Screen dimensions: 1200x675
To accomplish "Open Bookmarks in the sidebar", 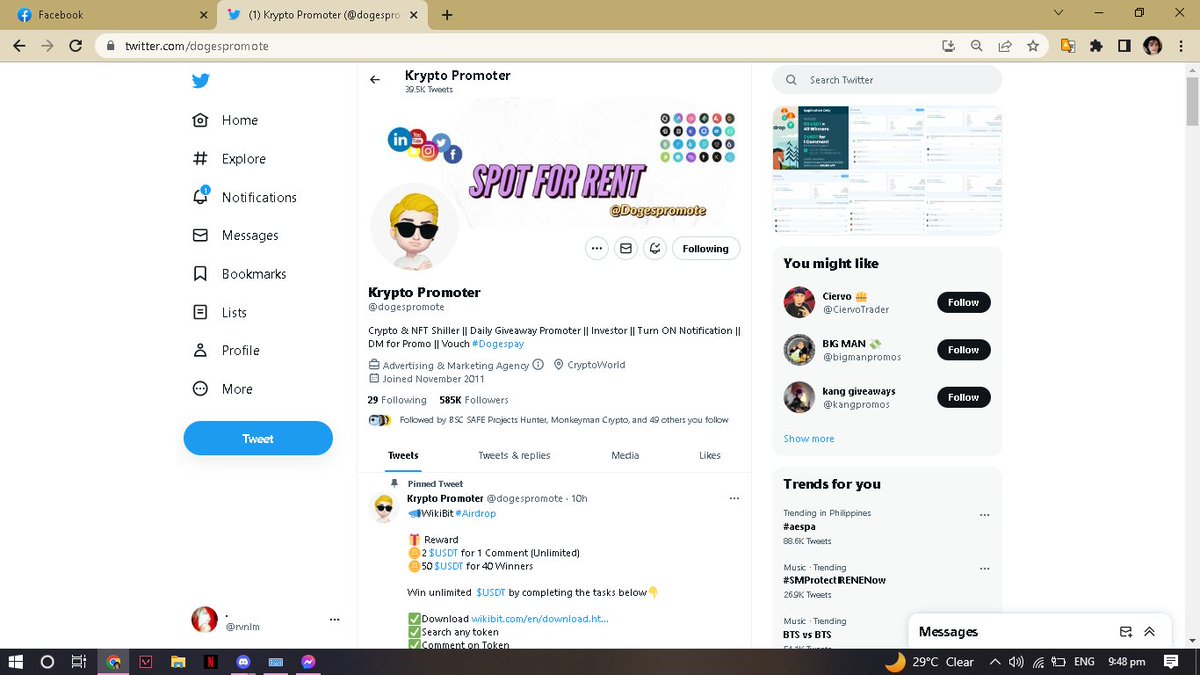I will 239,274.
